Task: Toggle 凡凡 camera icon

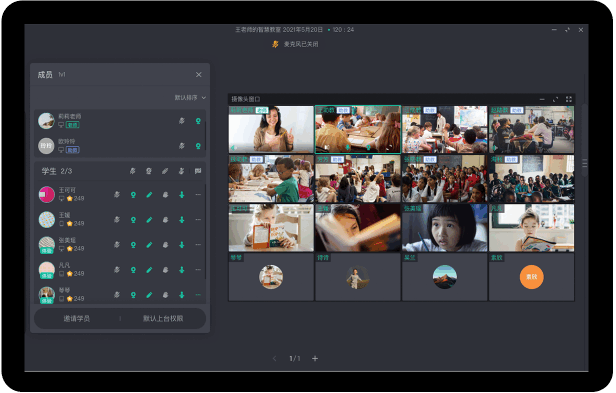Action: pos(133,270)
